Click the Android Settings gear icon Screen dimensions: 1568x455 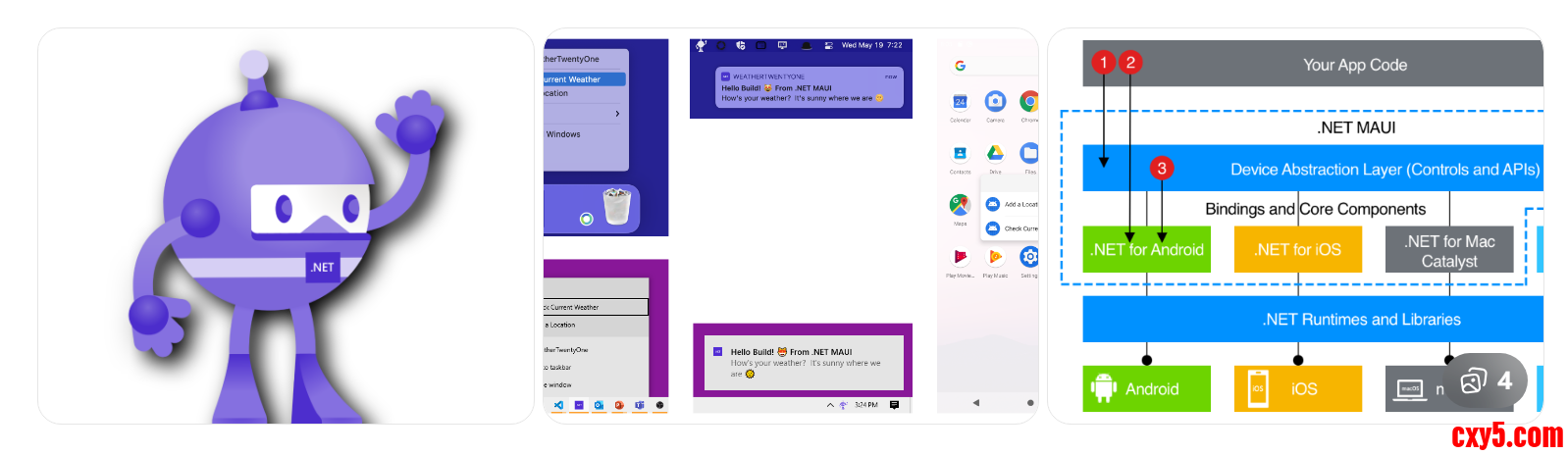point(1028,257)
